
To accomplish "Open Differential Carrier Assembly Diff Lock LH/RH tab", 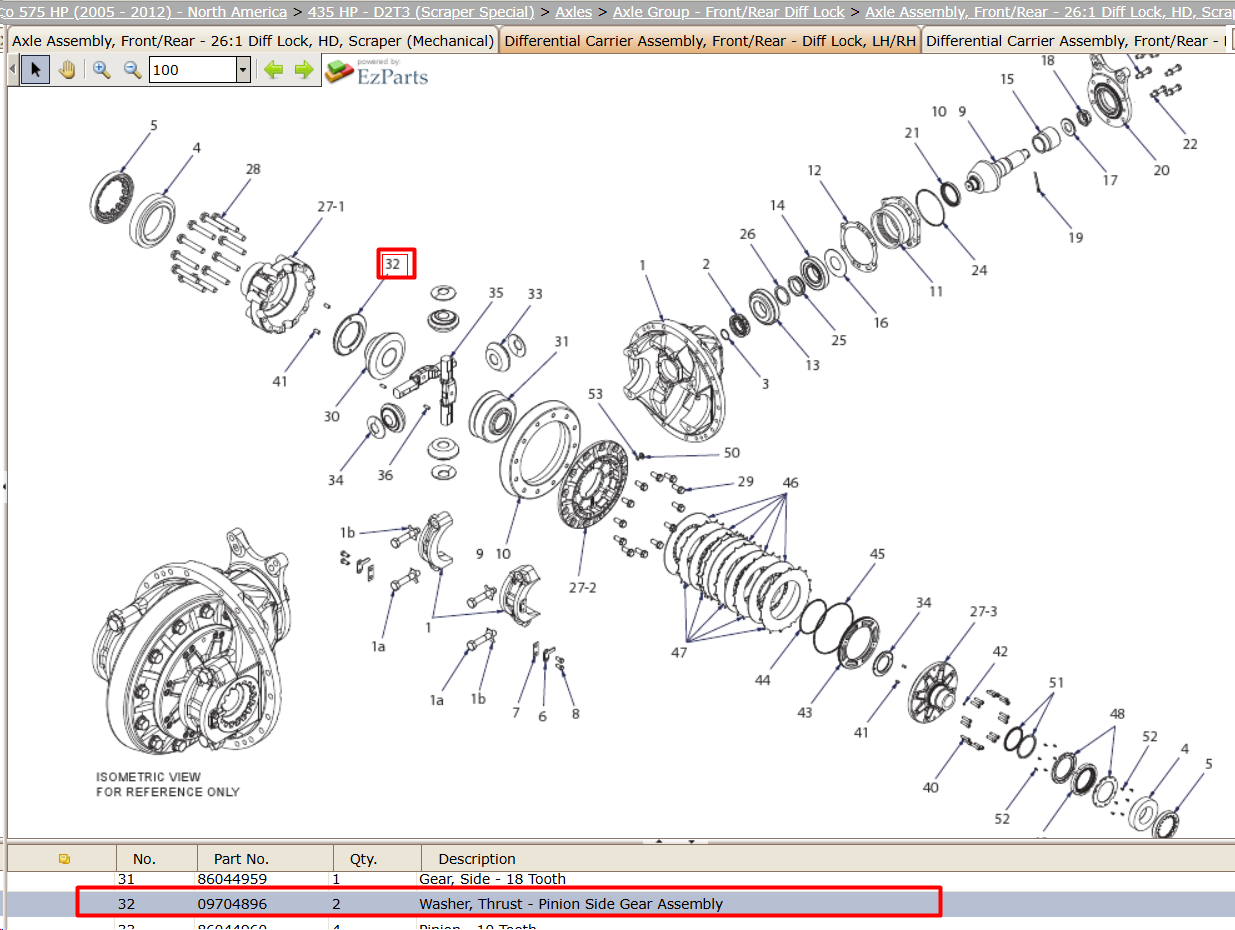I will point(710,41).
